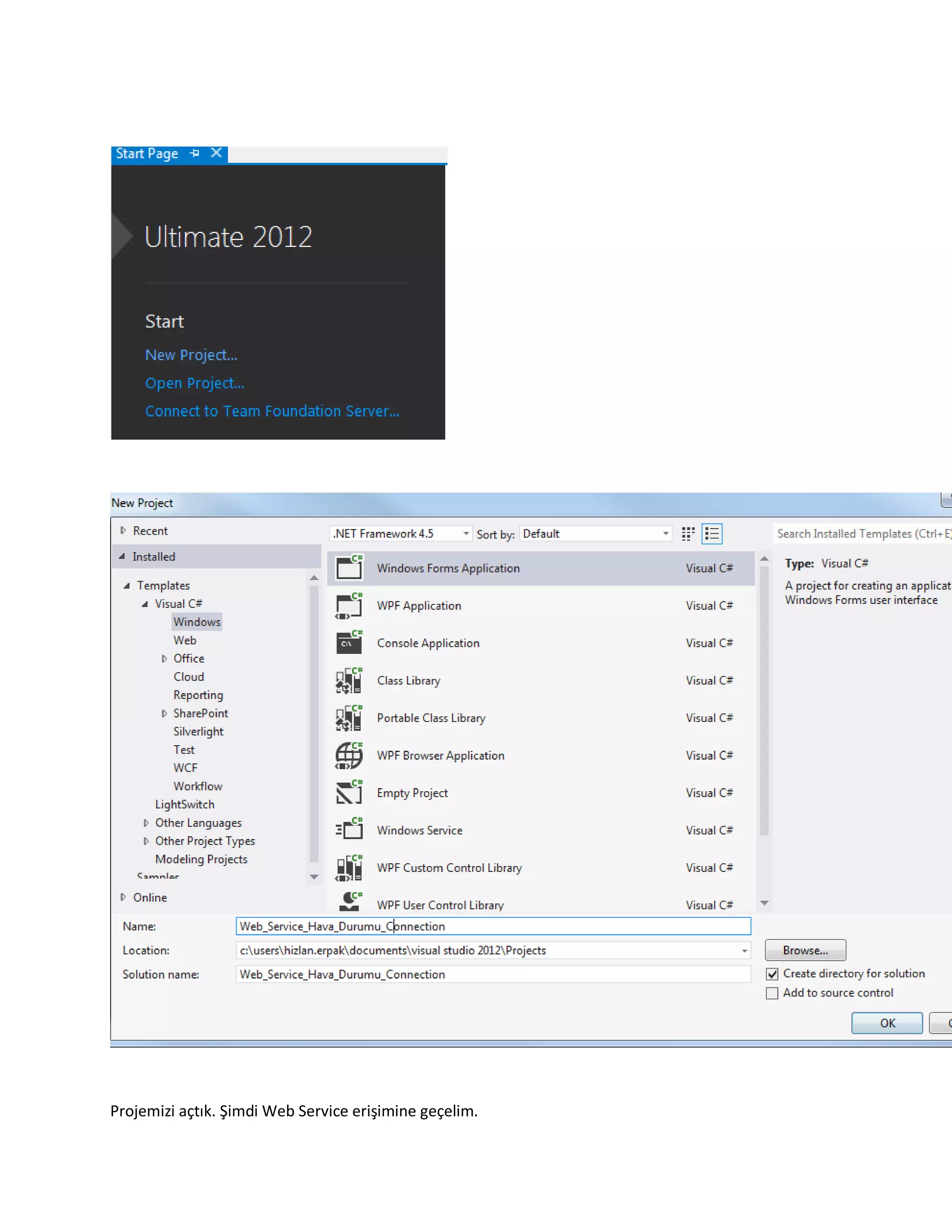Click the New Project... link

(191, 355)
